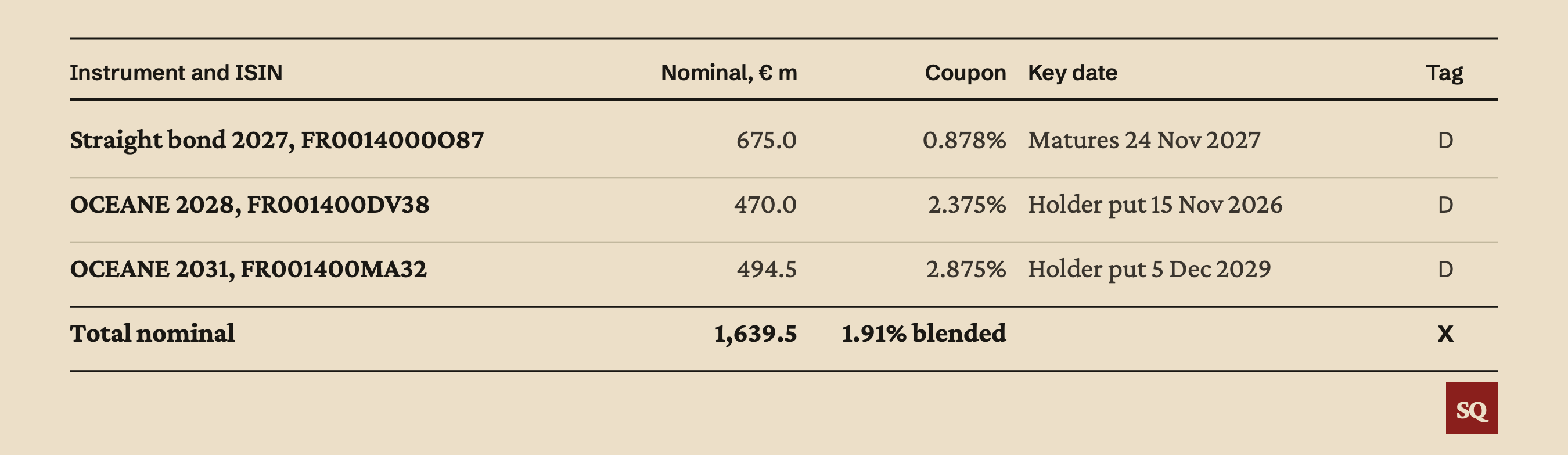Select the Nominal, € m column header
Image resolution: width=1568 pixels, height=455 pixels.
(729, 73)
